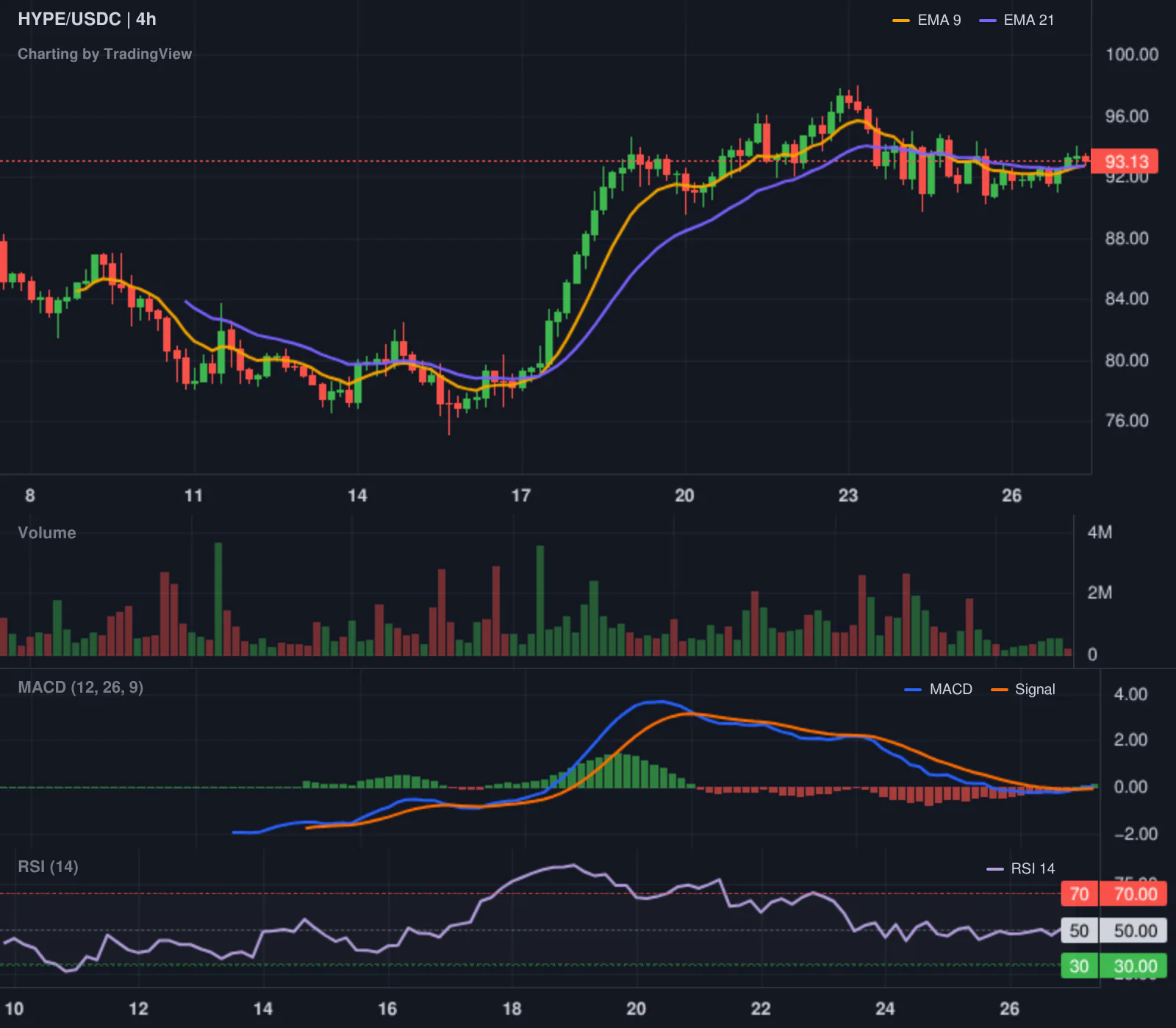This screenshot has width=1176, height=1028.
Task: Click the 80.00 price axis label
Action: pos(1127,360)
